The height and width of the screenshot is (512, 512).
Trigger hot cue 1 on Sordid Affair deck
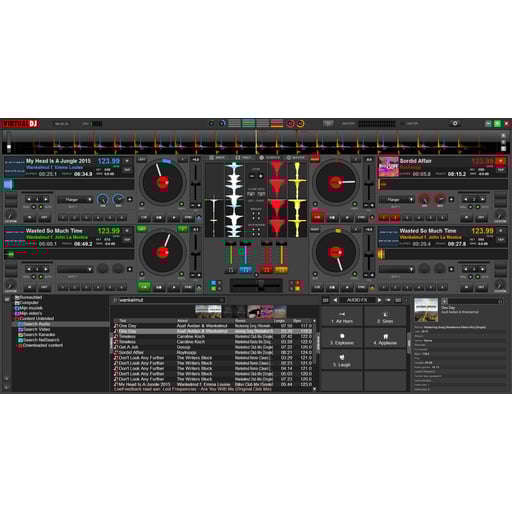[384, 218]
